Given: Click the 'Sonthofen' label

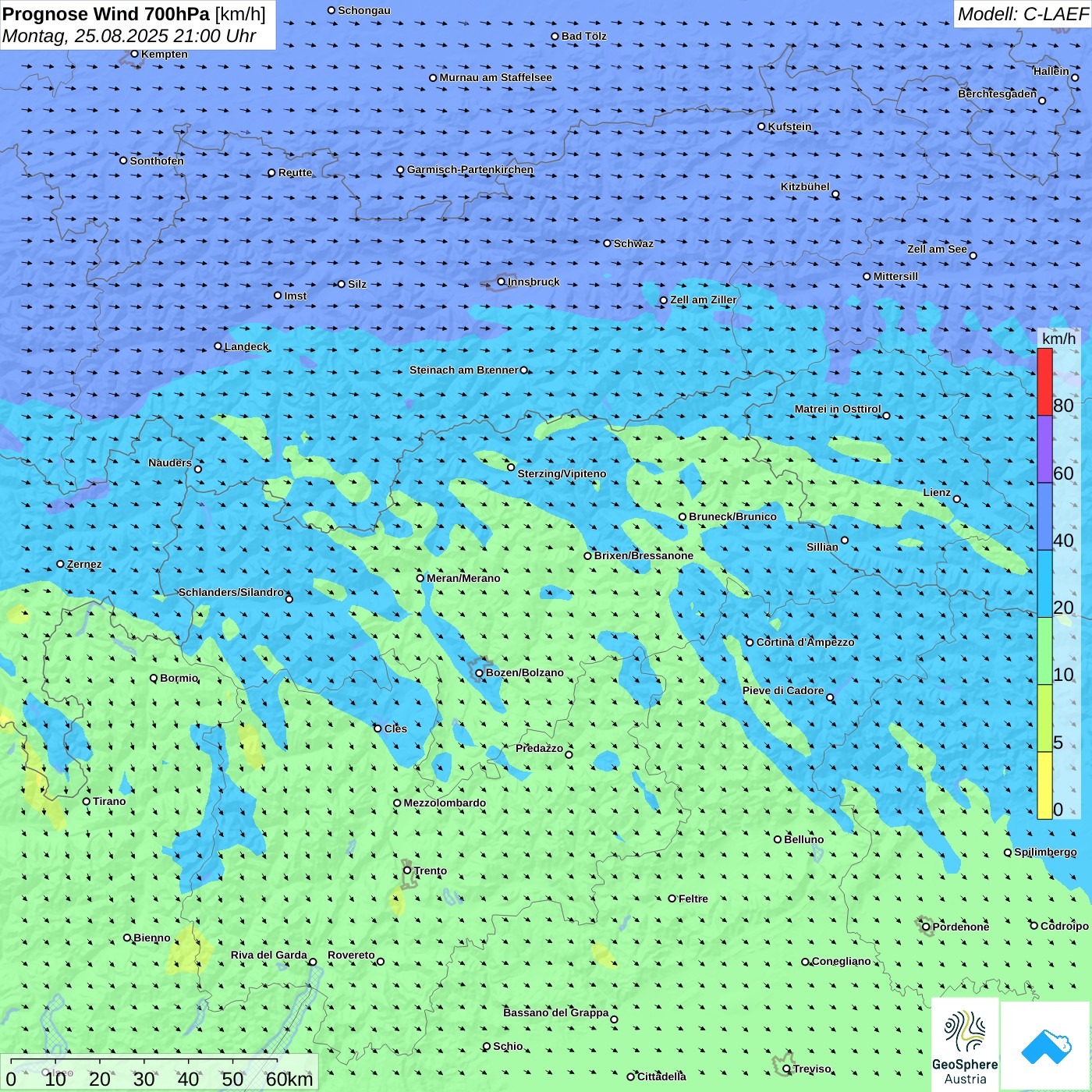Looking at the screenshot, I should click(157, 161).
